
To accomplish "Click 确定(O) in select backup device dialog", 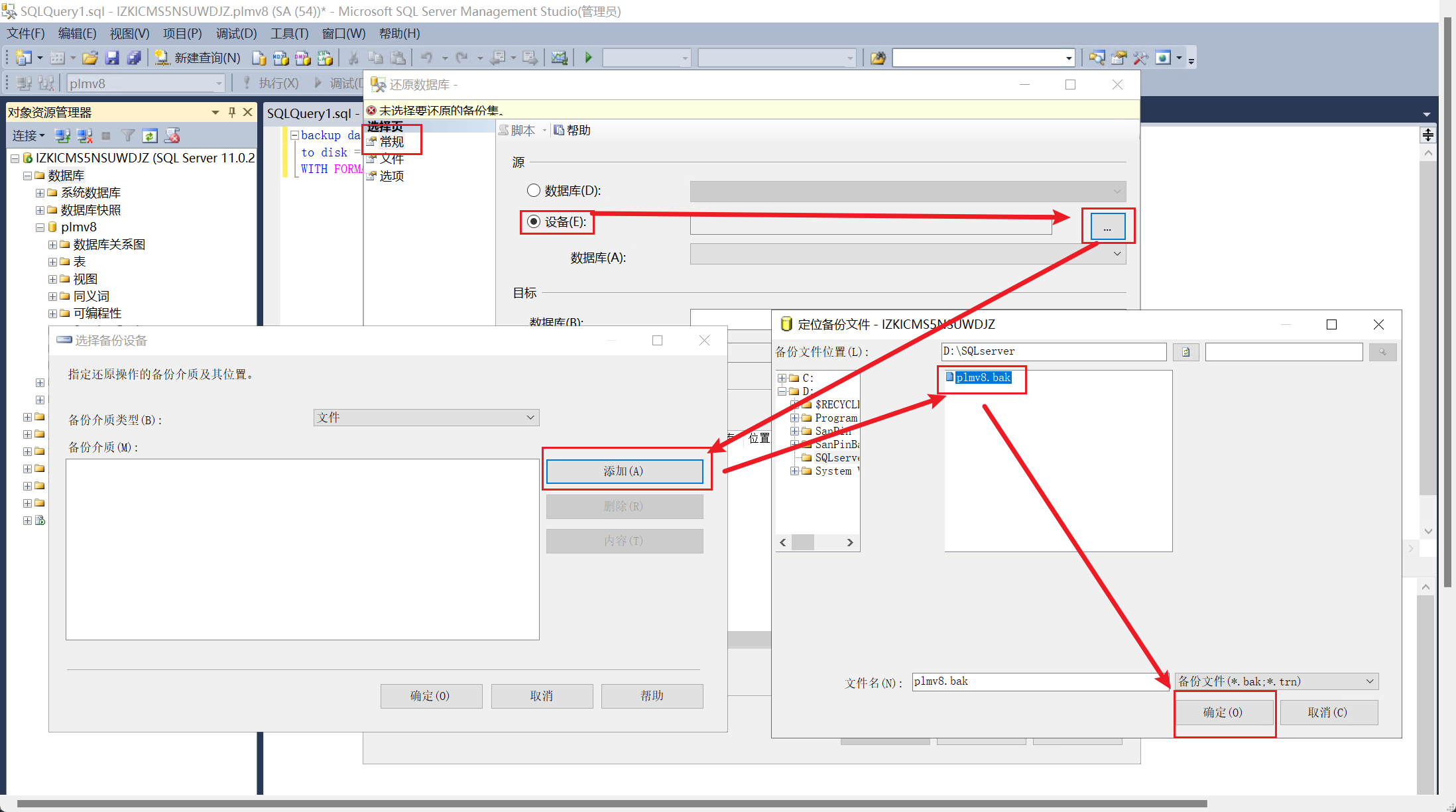I will point(430,696).
